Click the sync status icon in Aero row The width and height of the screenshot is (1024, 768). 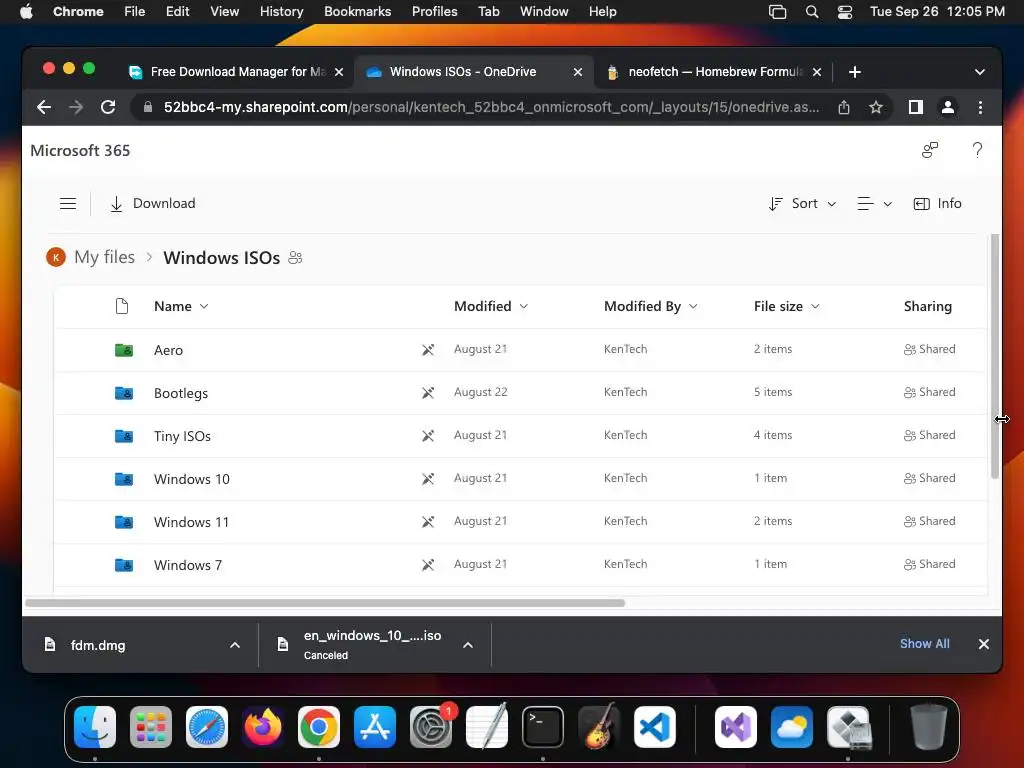pos(428,350)
